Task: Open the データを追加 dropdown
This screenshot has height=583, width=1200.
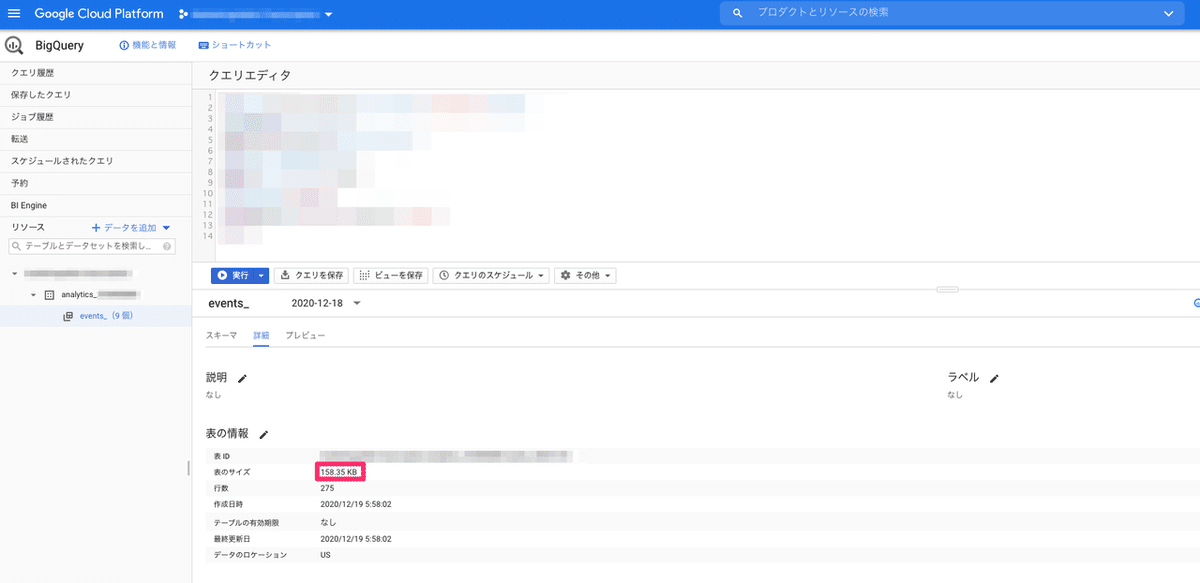Action: [x=131, y=228]
